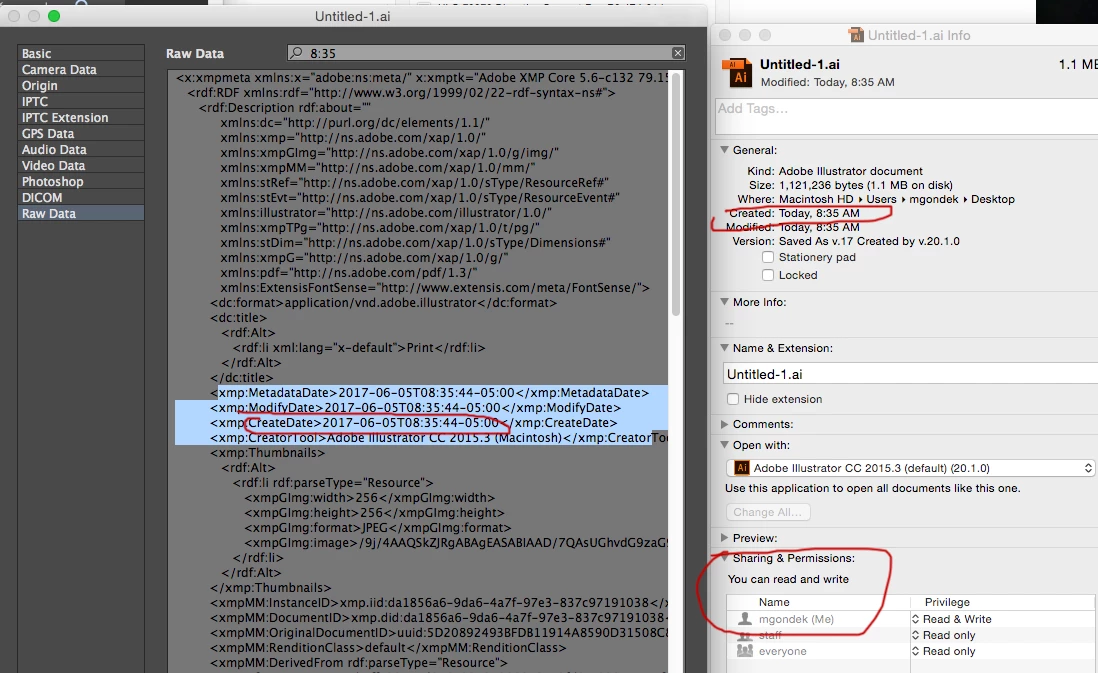Collapse the More Info section
The width and height of the screenshot is (1098, 673).
725,302
